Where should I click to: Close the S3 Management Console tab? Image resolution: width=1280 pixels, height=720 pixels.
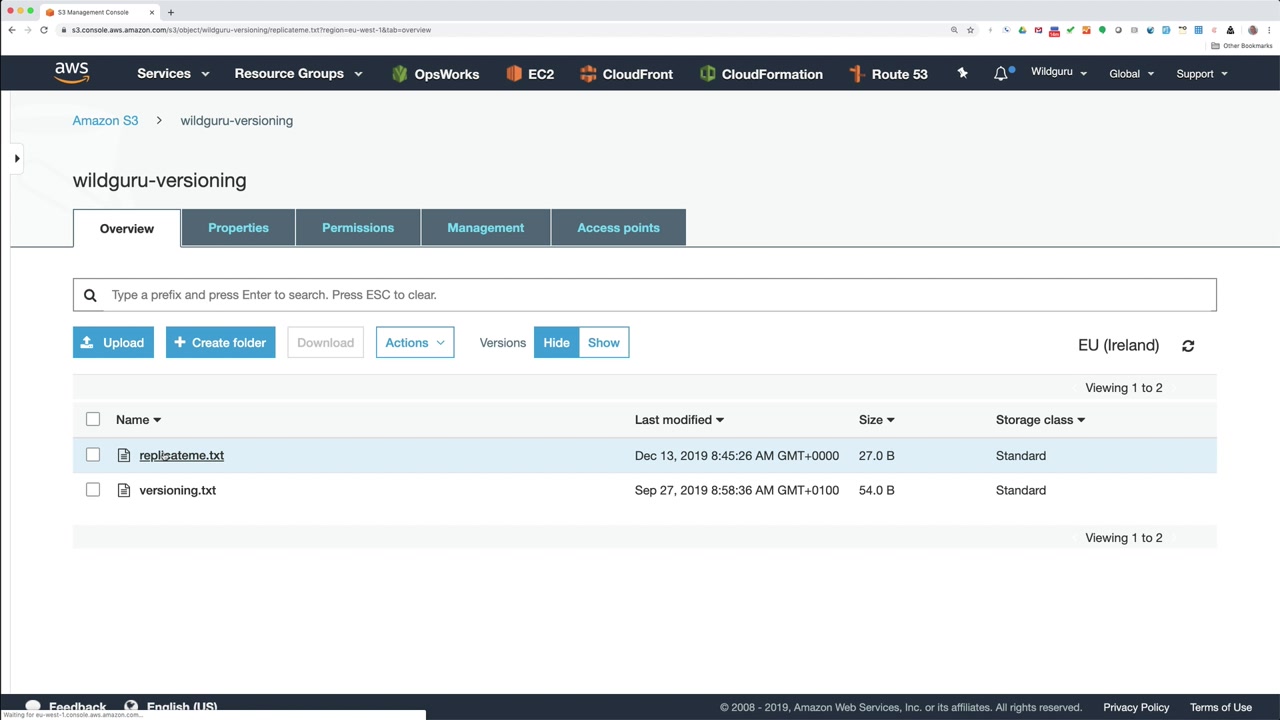tap(152, 12)
